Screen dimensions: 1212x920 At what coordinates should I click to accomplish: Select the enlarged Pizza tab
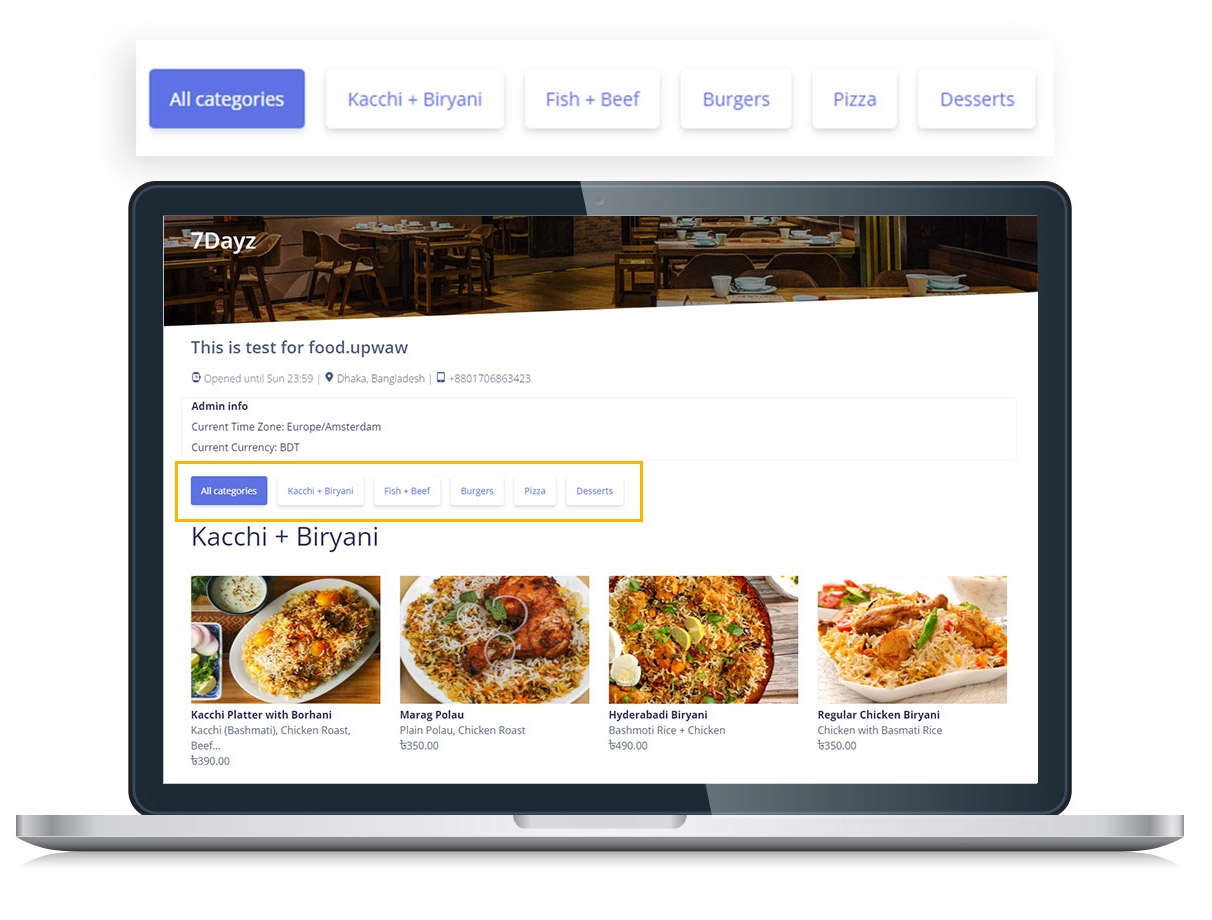tap(855, 99)
